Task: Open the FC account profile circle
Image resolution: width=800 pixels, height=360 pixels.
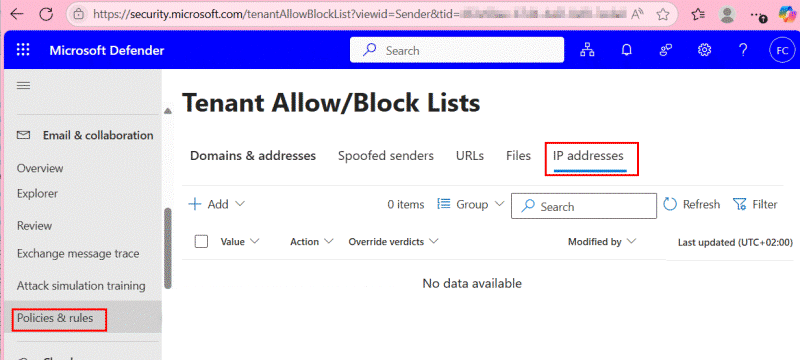Action: pos(782,50)
